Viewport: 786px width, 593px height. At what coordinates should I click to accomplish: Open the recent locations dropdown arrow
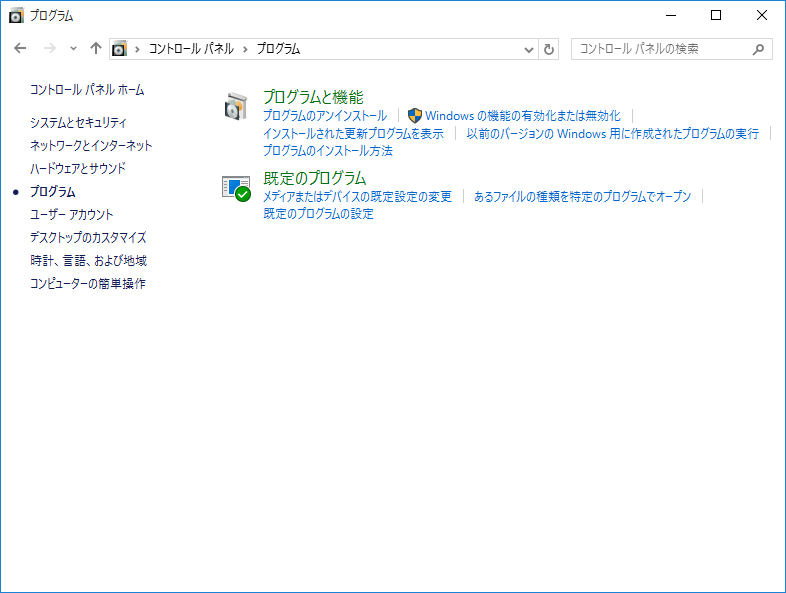73,49
